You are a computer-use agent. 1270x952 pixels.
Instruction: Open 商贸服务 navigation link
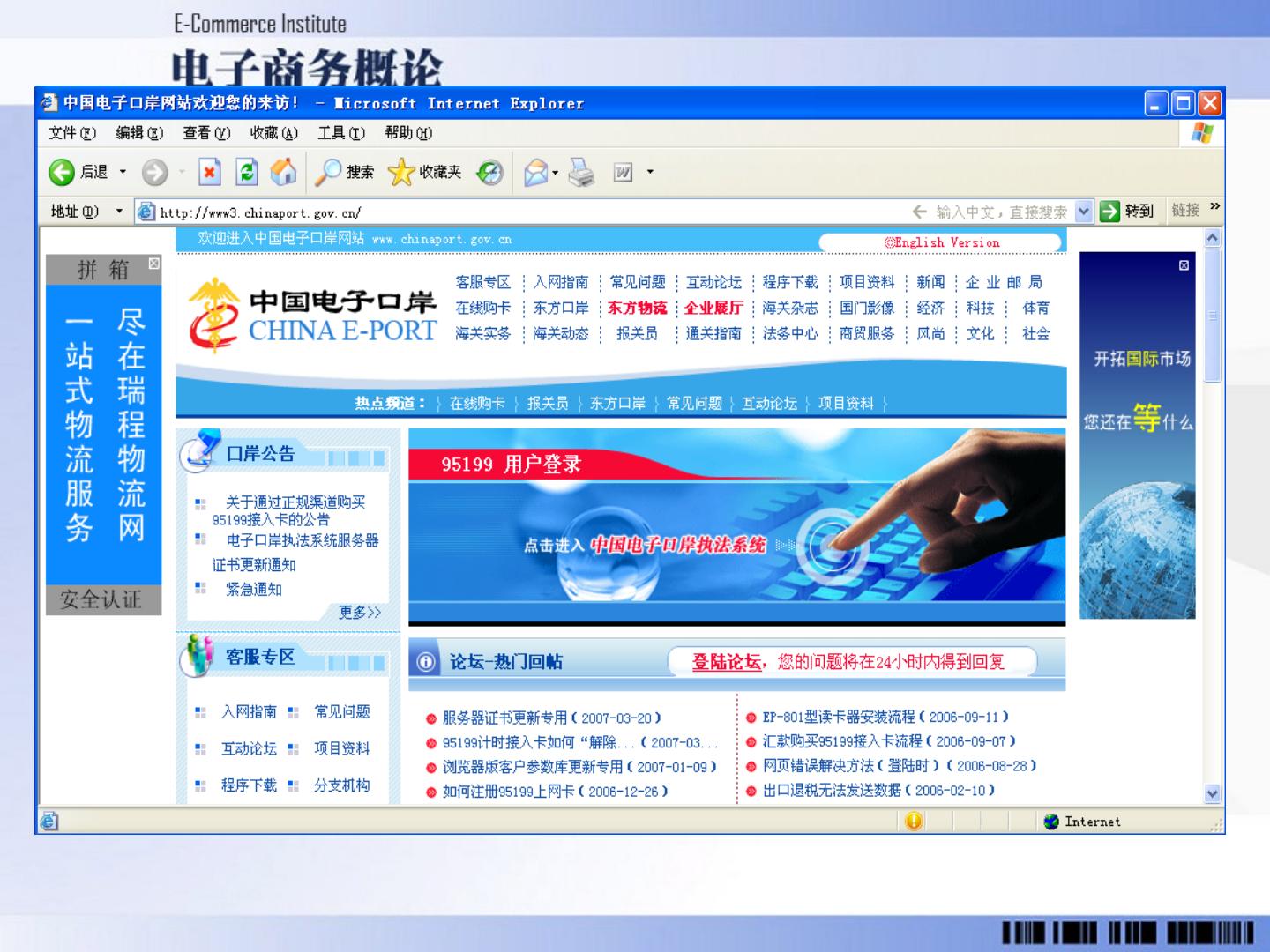coord(867,333)
